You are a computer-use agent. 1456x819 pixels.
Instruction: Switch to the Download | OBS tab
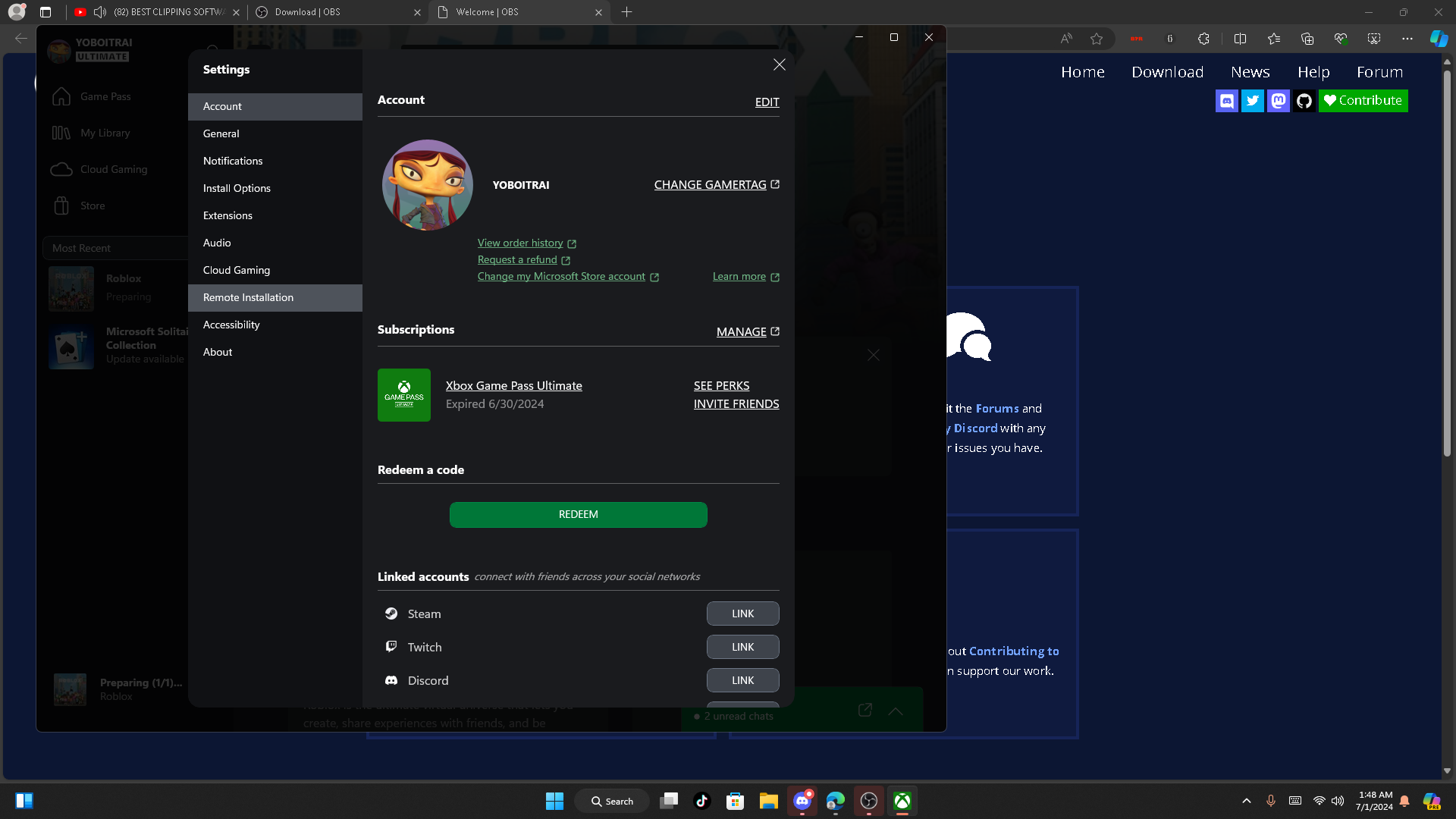pyautogui.click(x=337, y=12)
